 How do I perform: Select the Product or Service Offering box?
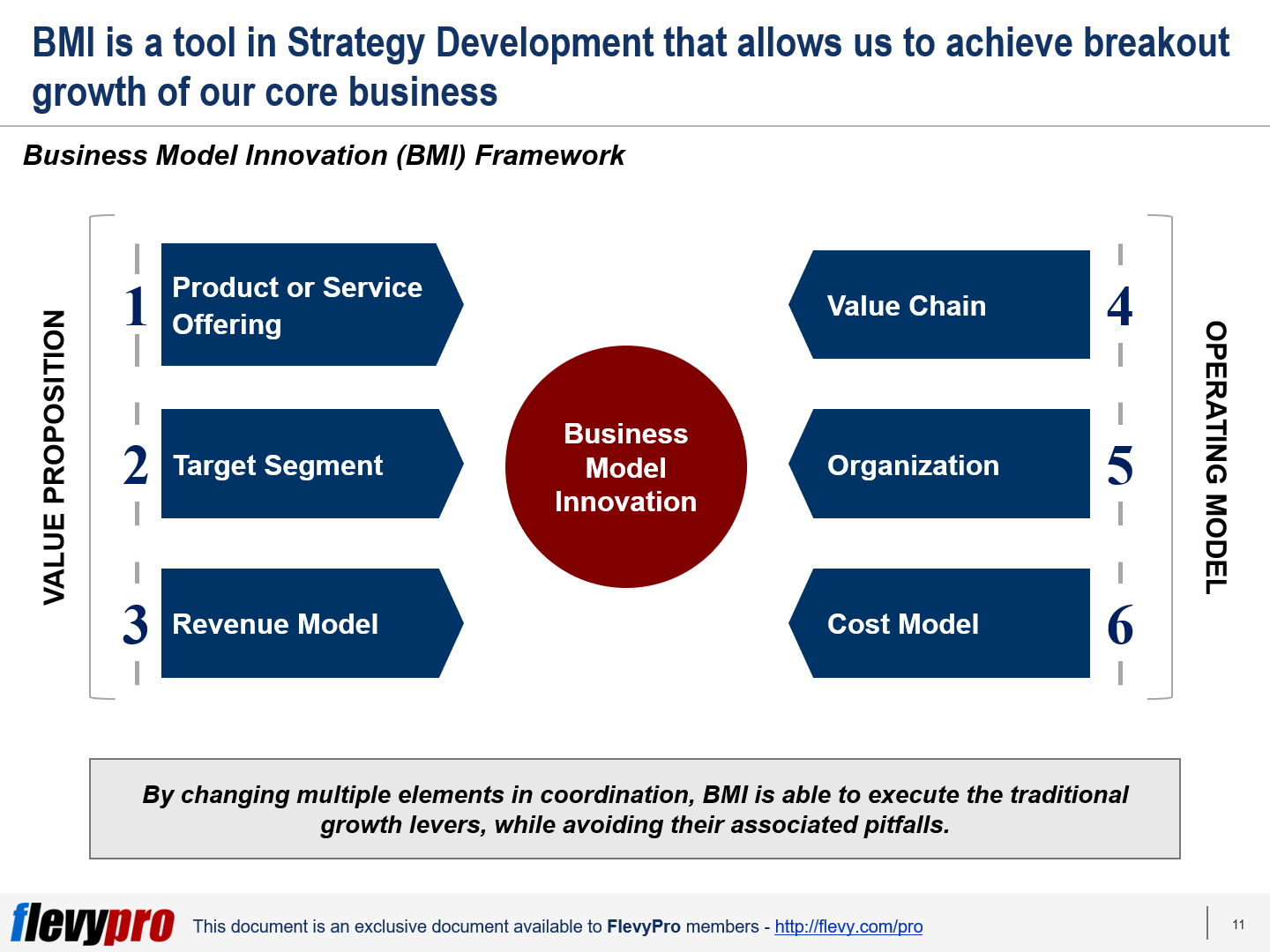coord(312,305)
